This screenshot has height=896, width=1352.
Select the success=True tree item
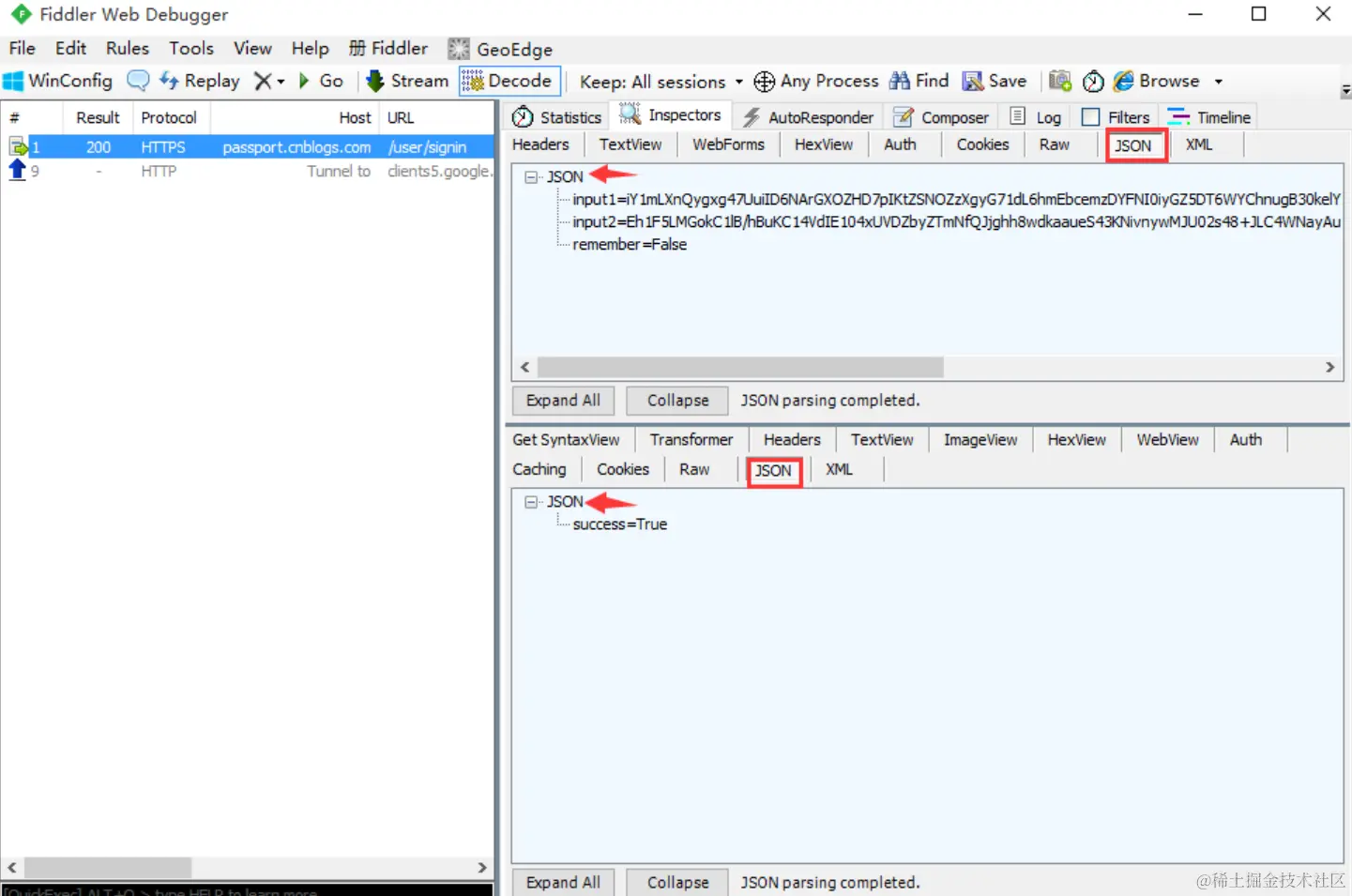620,524
